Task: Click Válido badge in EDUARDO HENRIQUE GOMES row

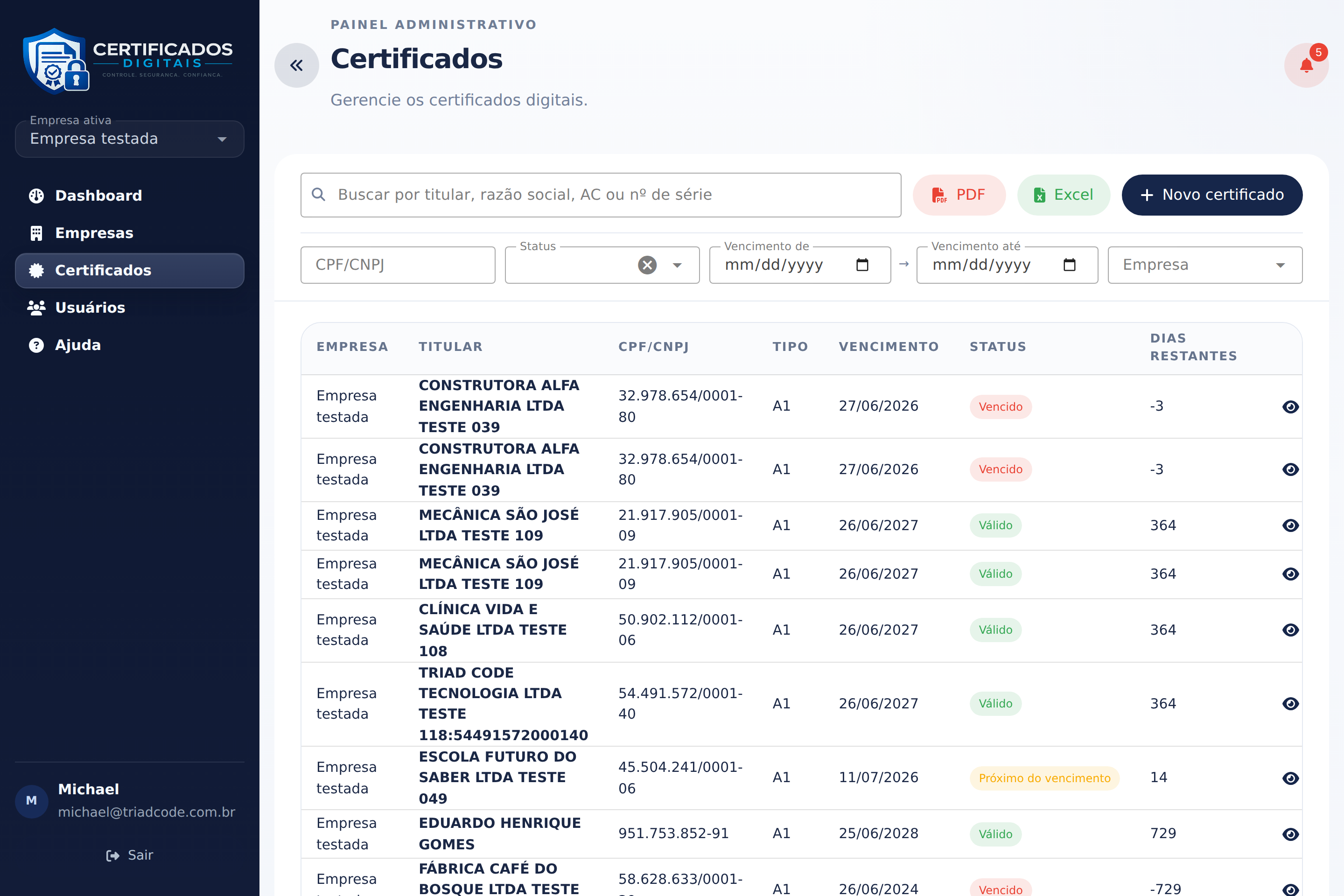Action: click(x=995, y=834)
